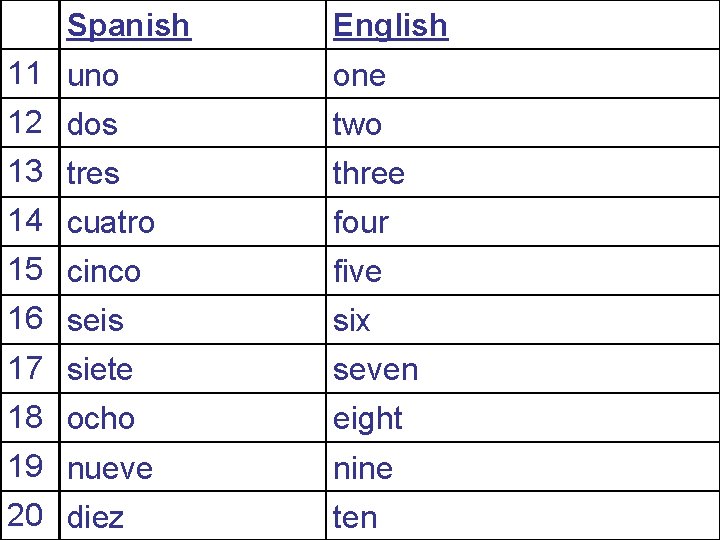Click the English word ten
The width and height of the screenshot is (720, 540).
355,517
